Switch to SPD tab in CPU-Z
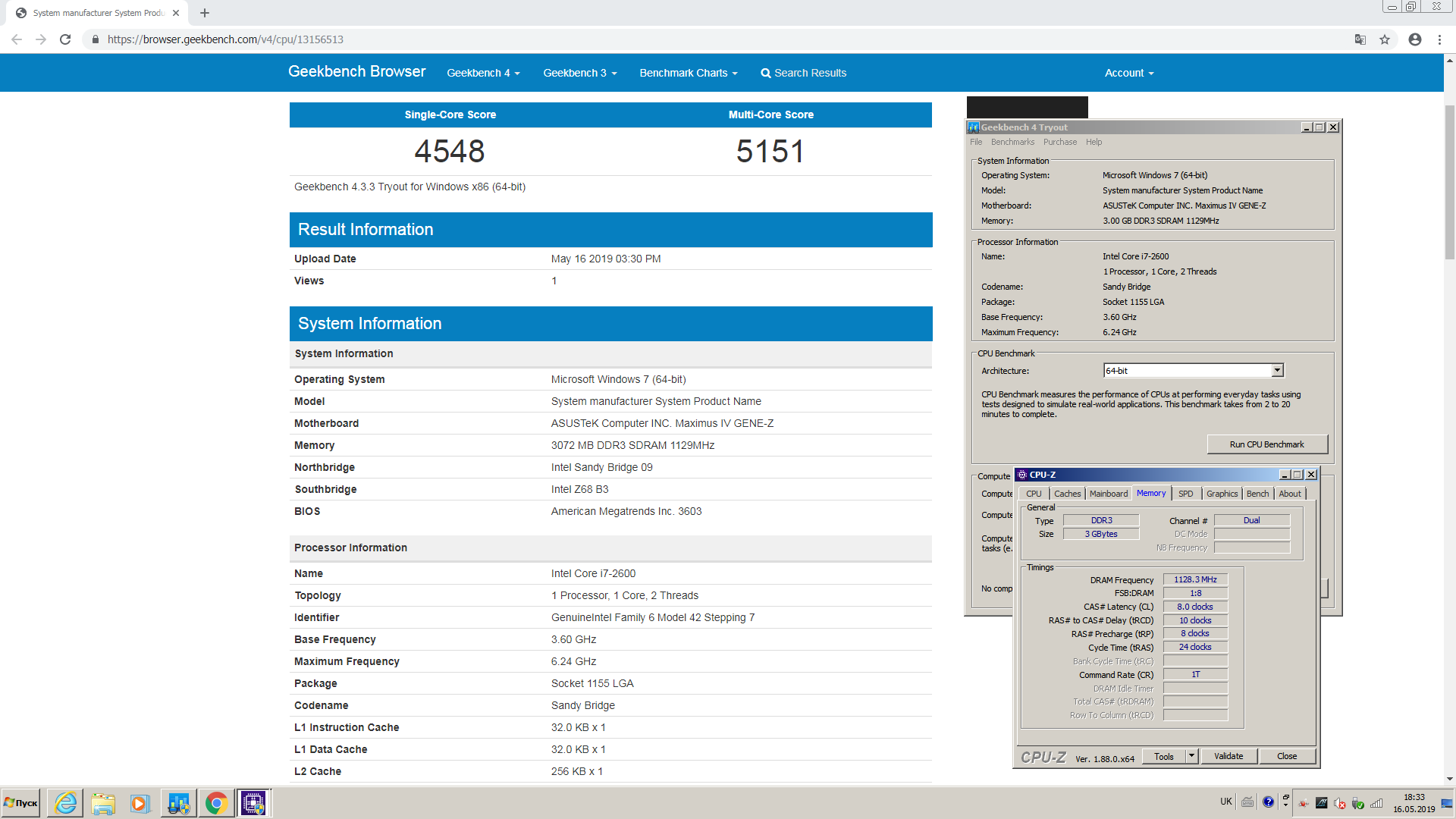 pyautogui.click(x=1185, y=494)
